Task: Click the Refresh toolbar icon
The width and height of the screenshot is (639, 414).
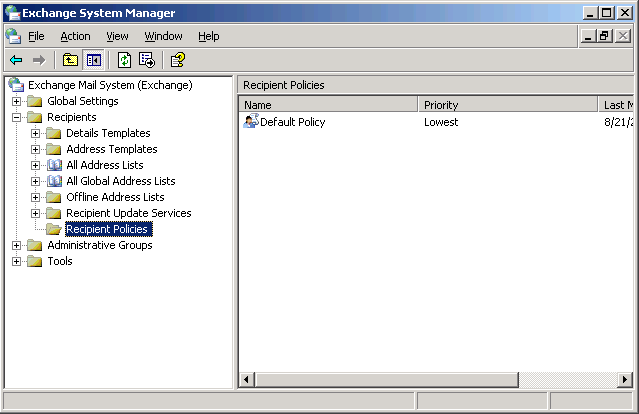Action: pyautogui.click(x=124, y=60)
